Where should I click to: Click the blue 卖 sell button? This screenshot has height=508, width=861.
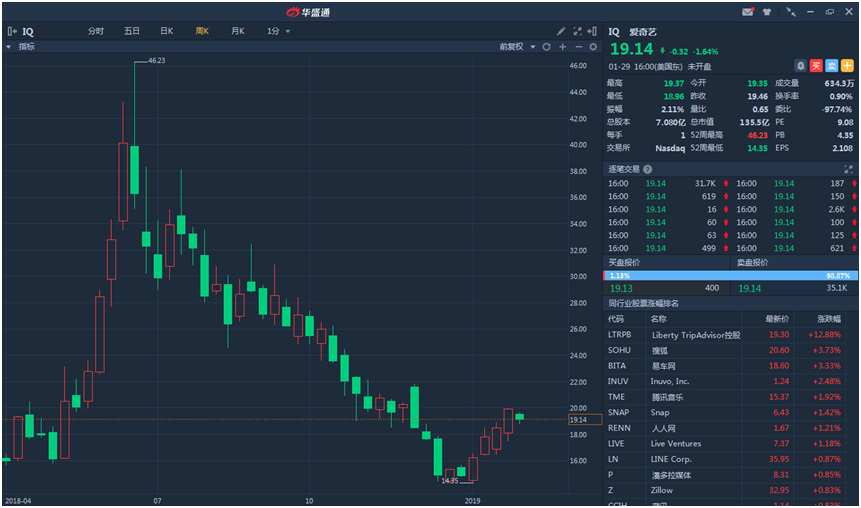click(x=831, y=65)
